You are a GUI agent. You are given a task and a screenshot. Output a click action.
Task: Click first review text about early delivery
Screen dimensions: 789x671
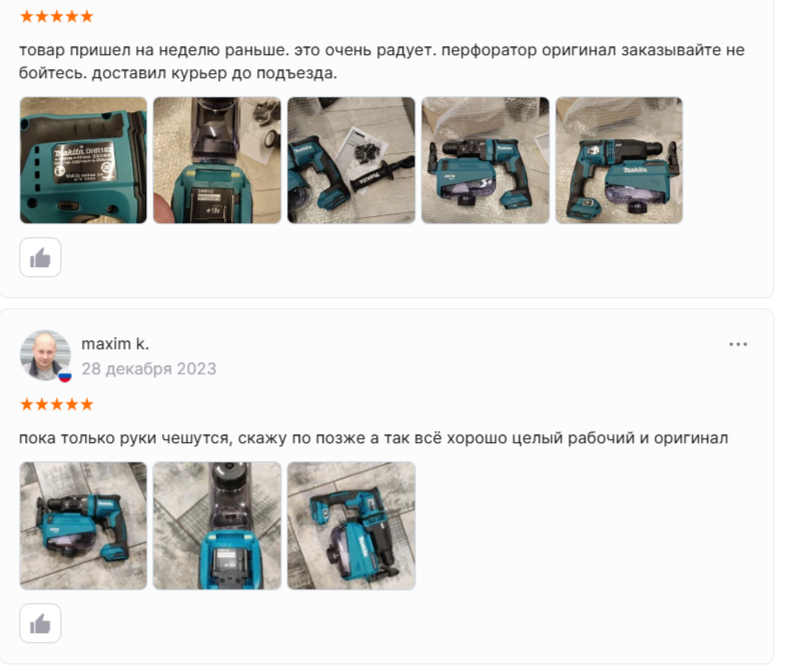[x=382, y=61]
